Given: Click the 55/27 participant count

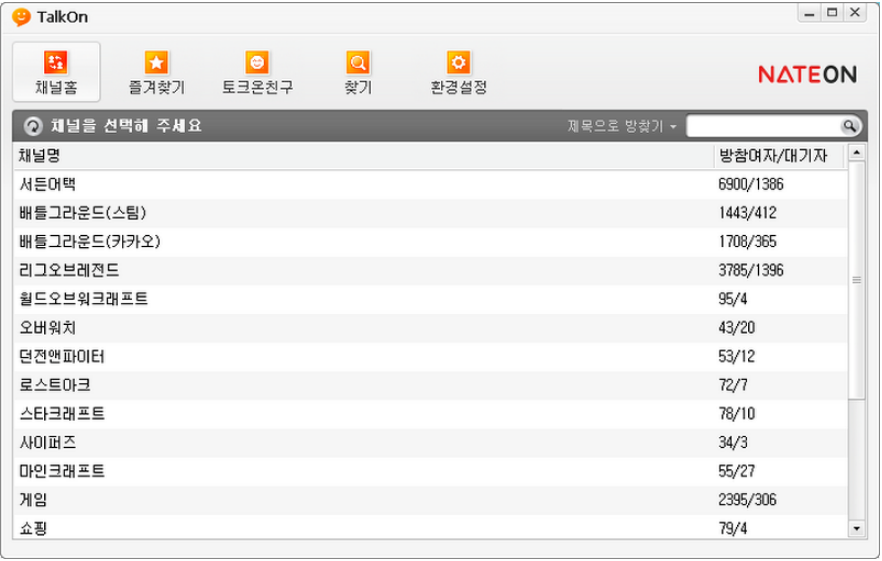Looking at the screenshot, I should [x=737, y=472].
